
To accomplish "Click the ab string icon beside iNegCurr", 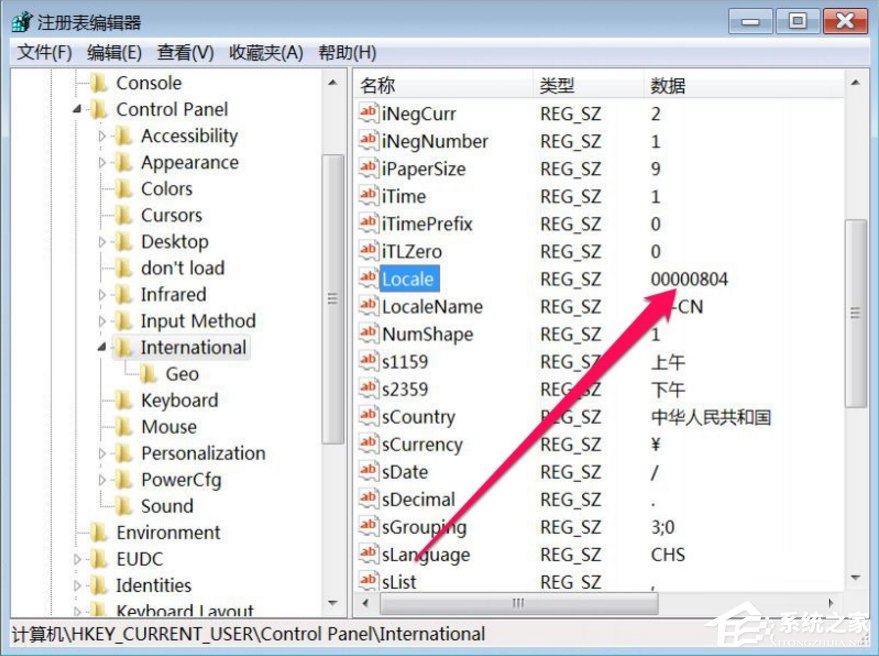I will click(367, 113).
